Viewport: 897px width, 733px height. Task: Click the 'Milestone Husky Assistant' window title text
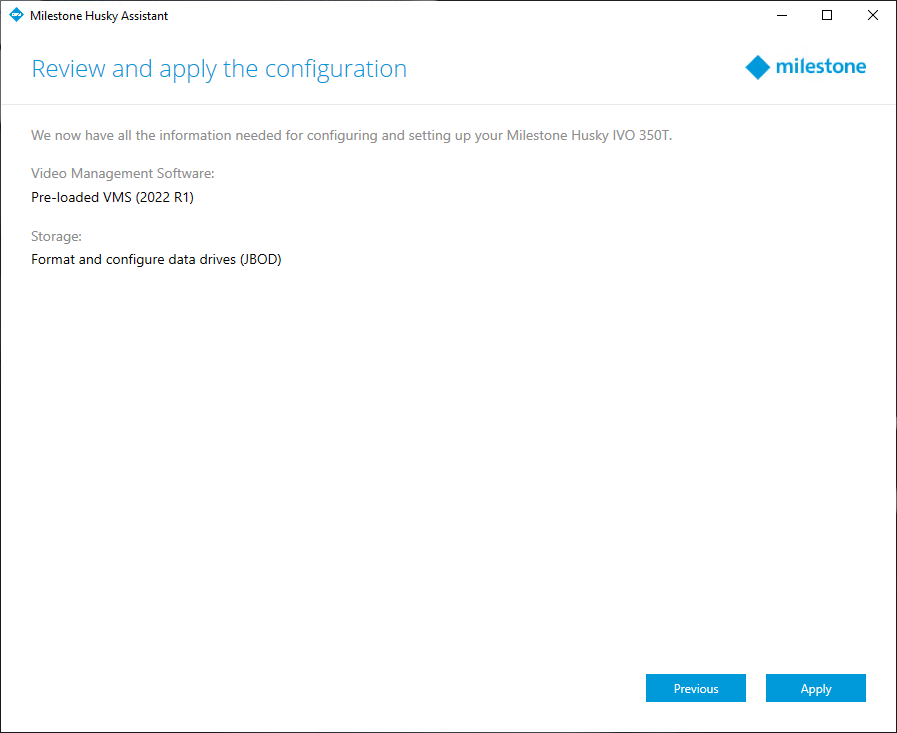pyautogui.click(x=99, y=16)
